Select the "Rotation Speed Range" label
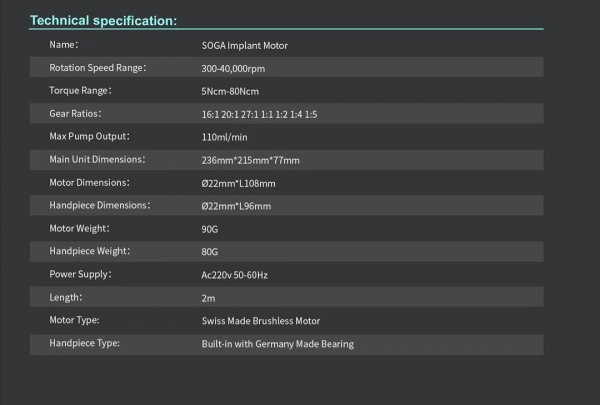Viewport: 600px width, 405px height. pos(98,68)
